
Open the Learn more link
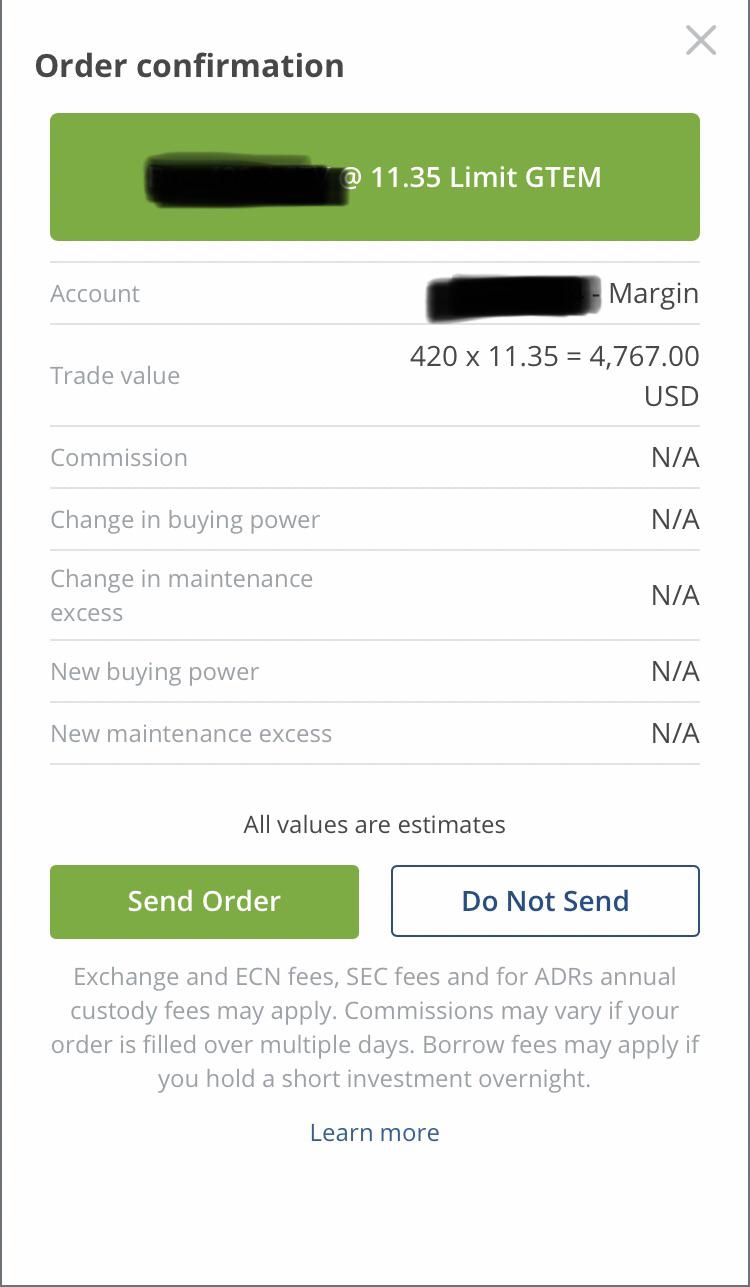(375, 1132)
